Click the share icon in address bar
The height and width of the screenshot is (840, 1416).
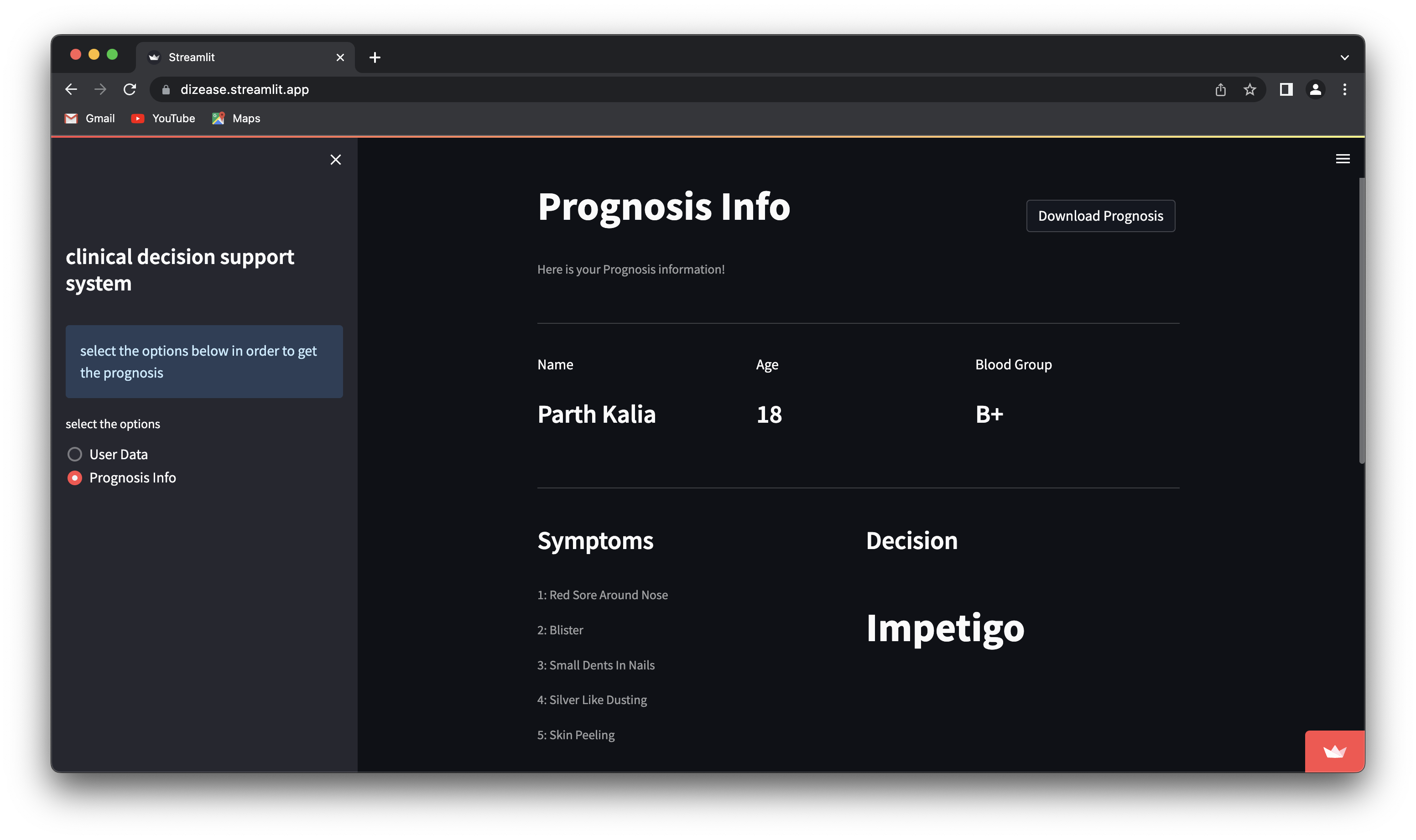[1221, 89]
